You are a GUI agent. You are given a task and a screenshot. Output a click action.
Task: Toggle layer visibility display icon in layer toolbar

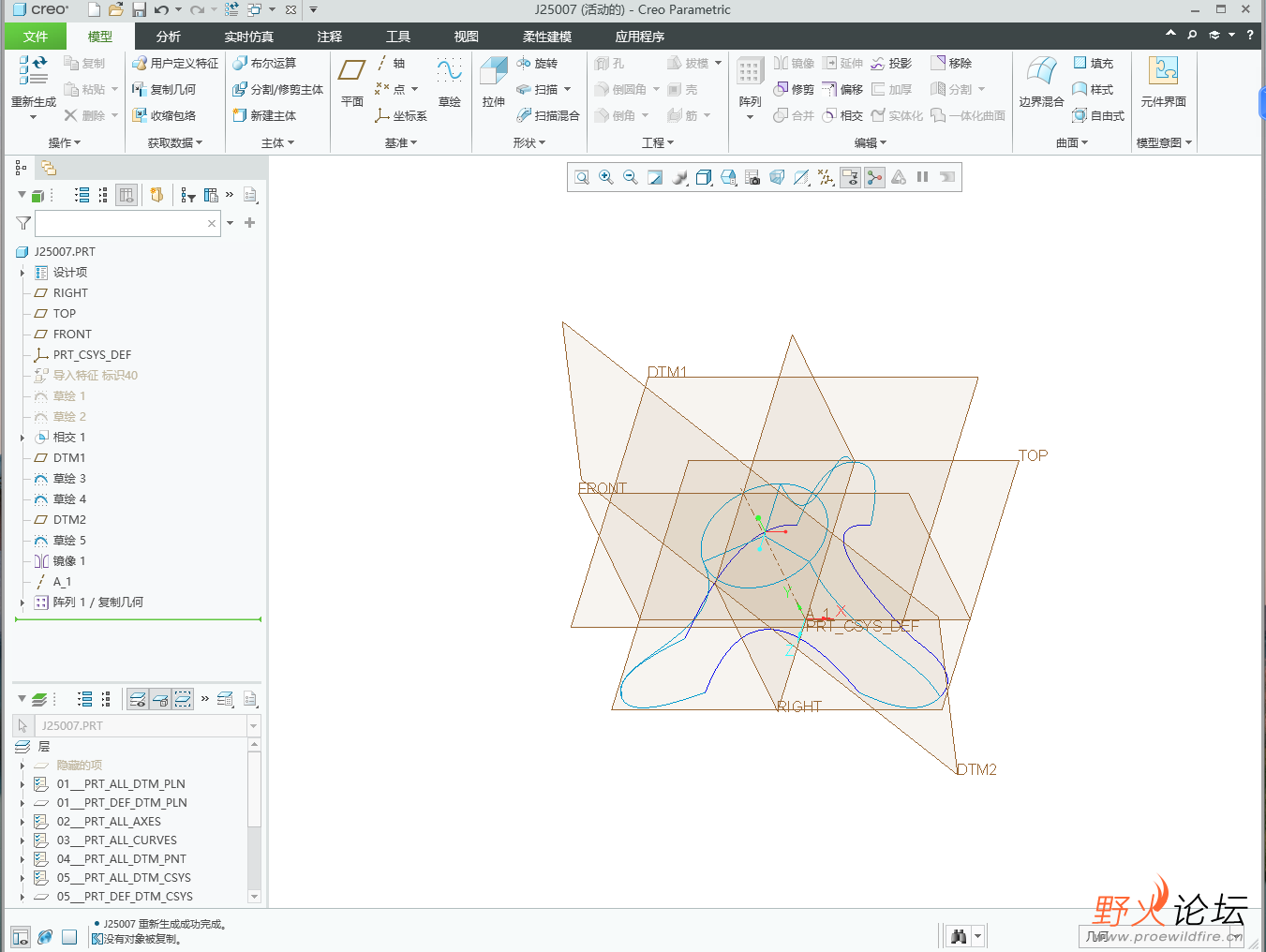138,699
